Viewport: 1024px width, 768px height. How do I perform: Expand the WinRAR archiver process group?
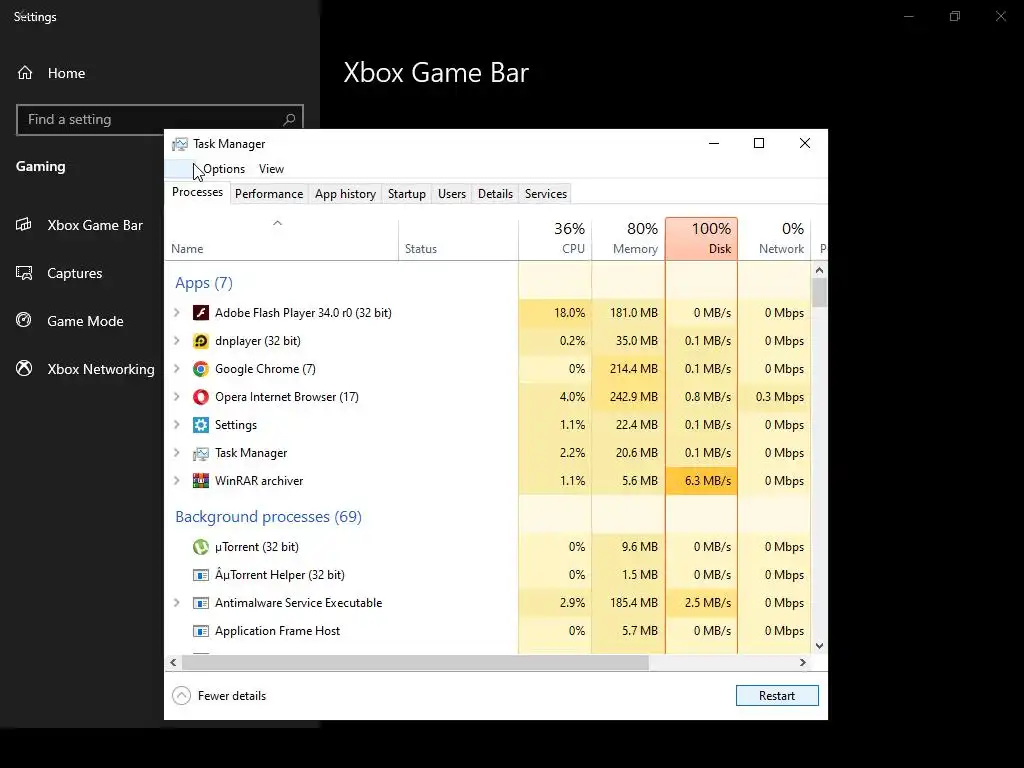(177, 481)
